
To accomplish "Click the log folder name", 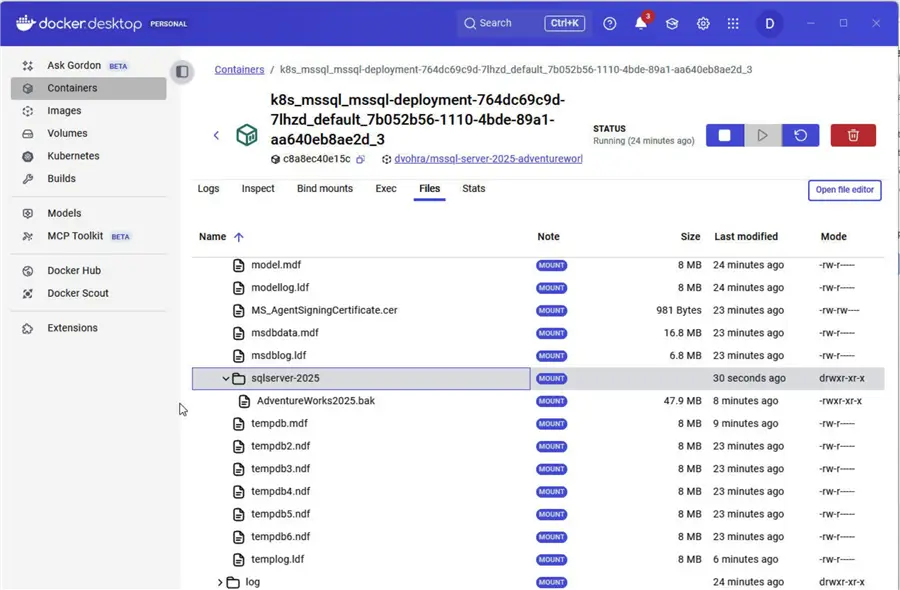I will click(x=253, y=582).
